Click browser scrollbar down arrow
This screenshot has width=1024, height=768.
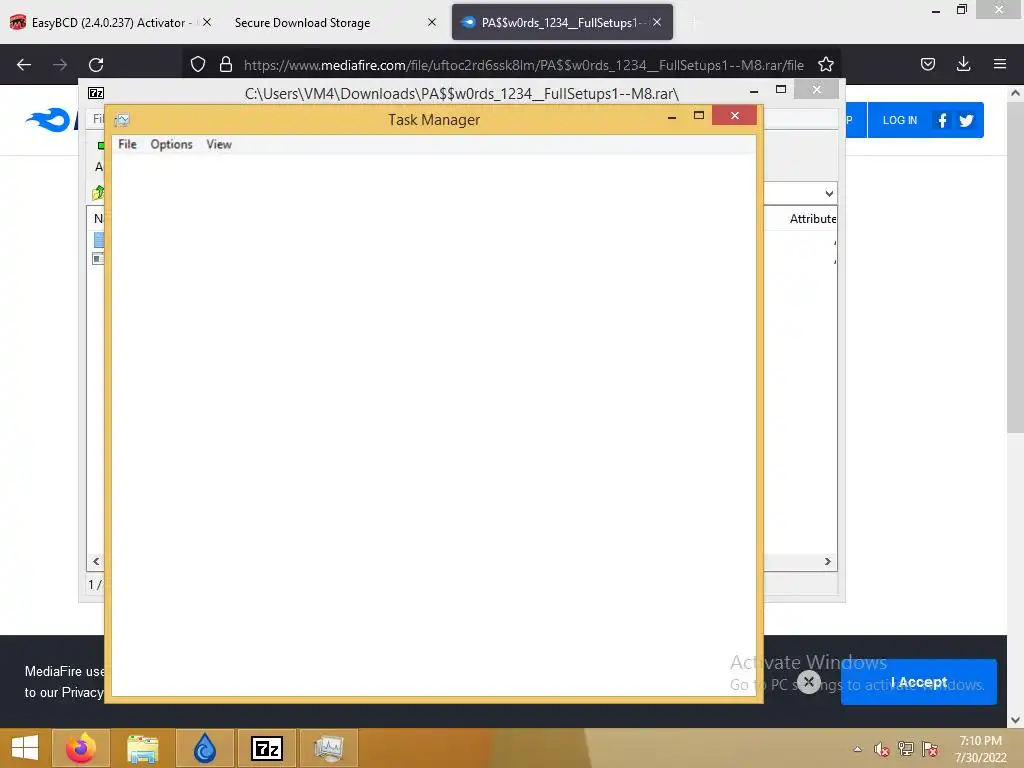point(1015,720)
